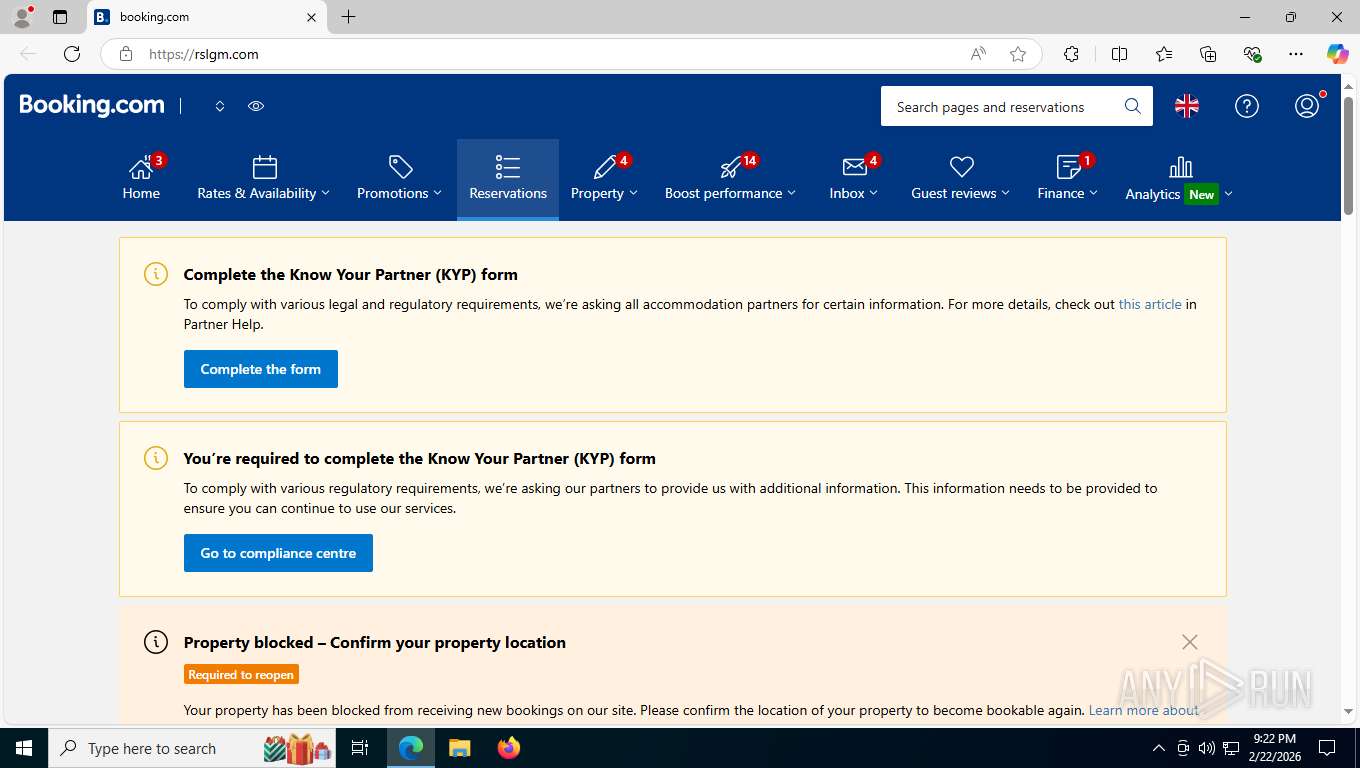Open File Explorer from the taskbar
The height and width of the screenshot is (768, 1360).
459,748
